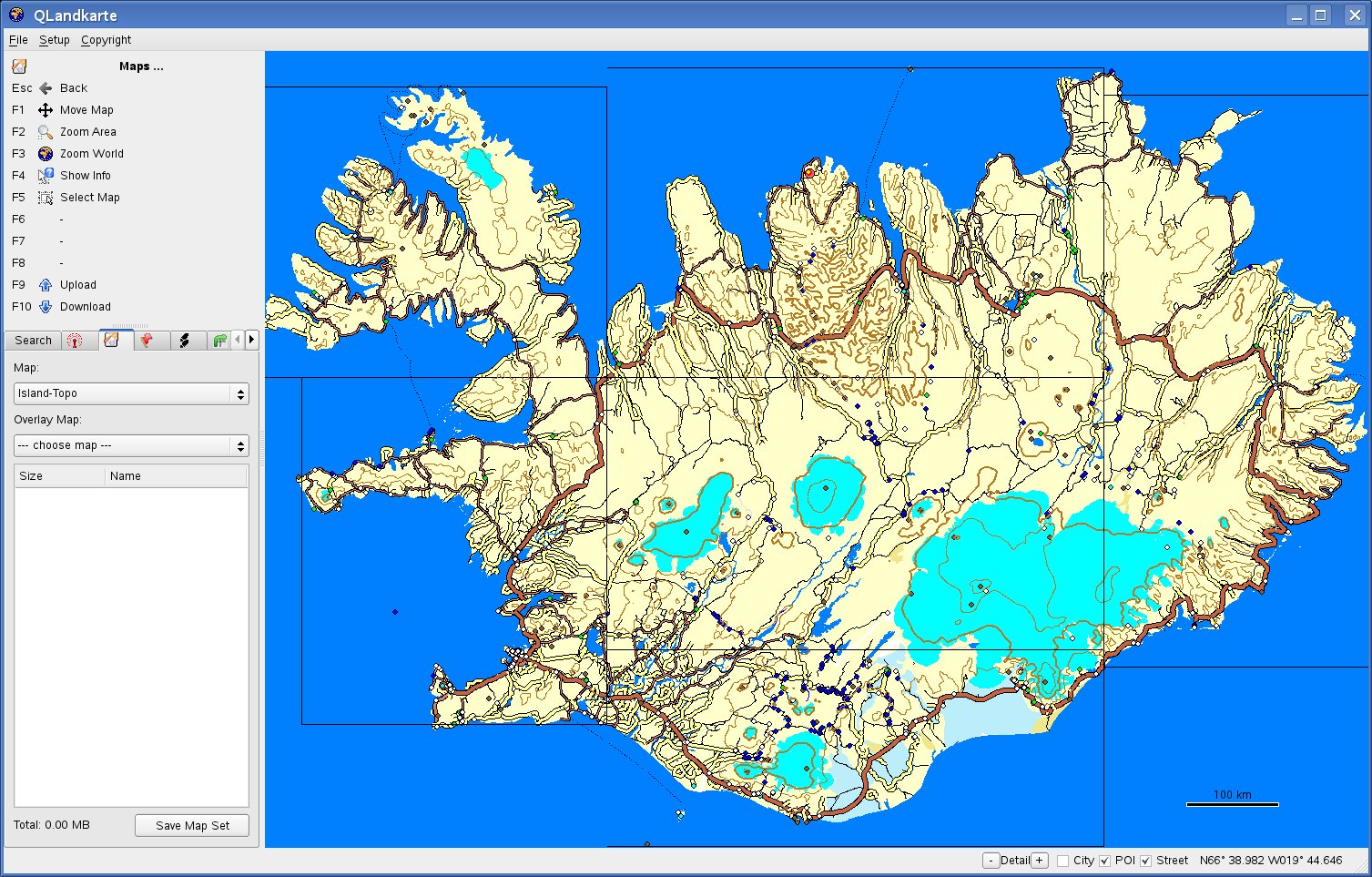The width and height of the screenshot is (1372, 877).
Task: Click the Save Map Set button
Action: (192, 825)
